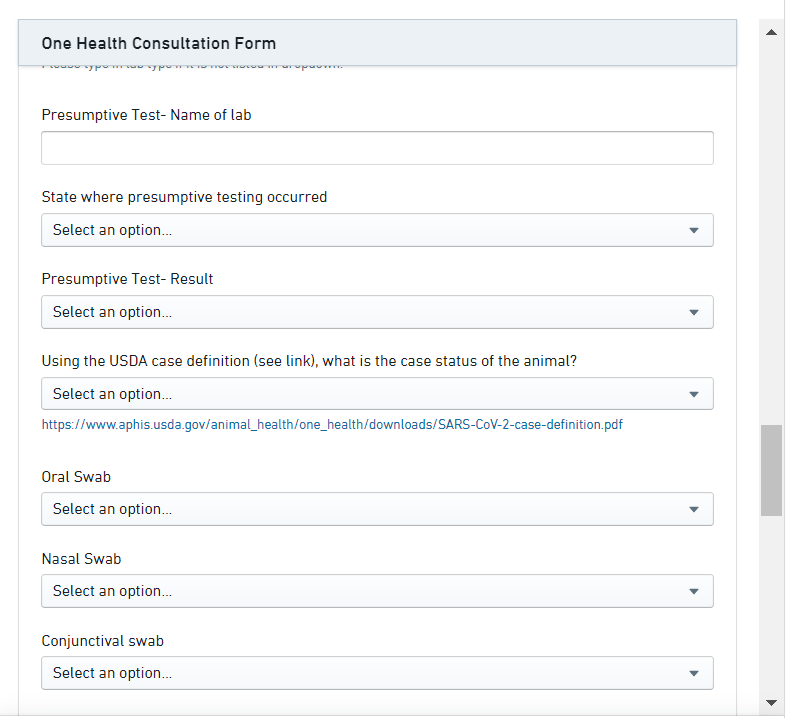This screenshot has width=785, height=718.
Task: Open the USDA case status dropdown
Action: tap(377, 394)
